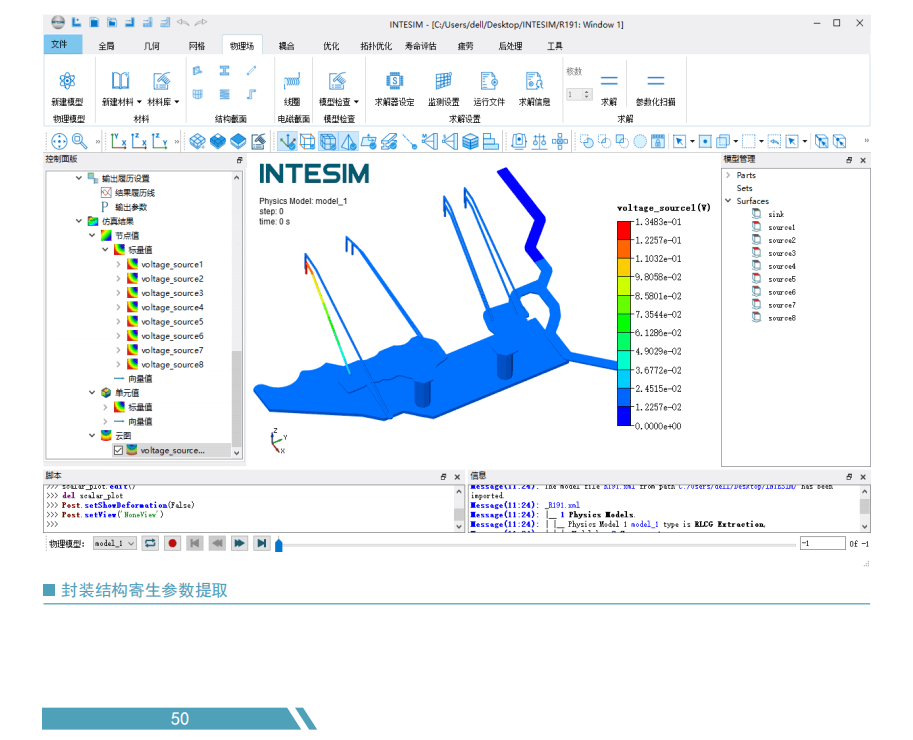Click the 线圈 coil icon
The image size is (913, 740).
pos(292,83)
